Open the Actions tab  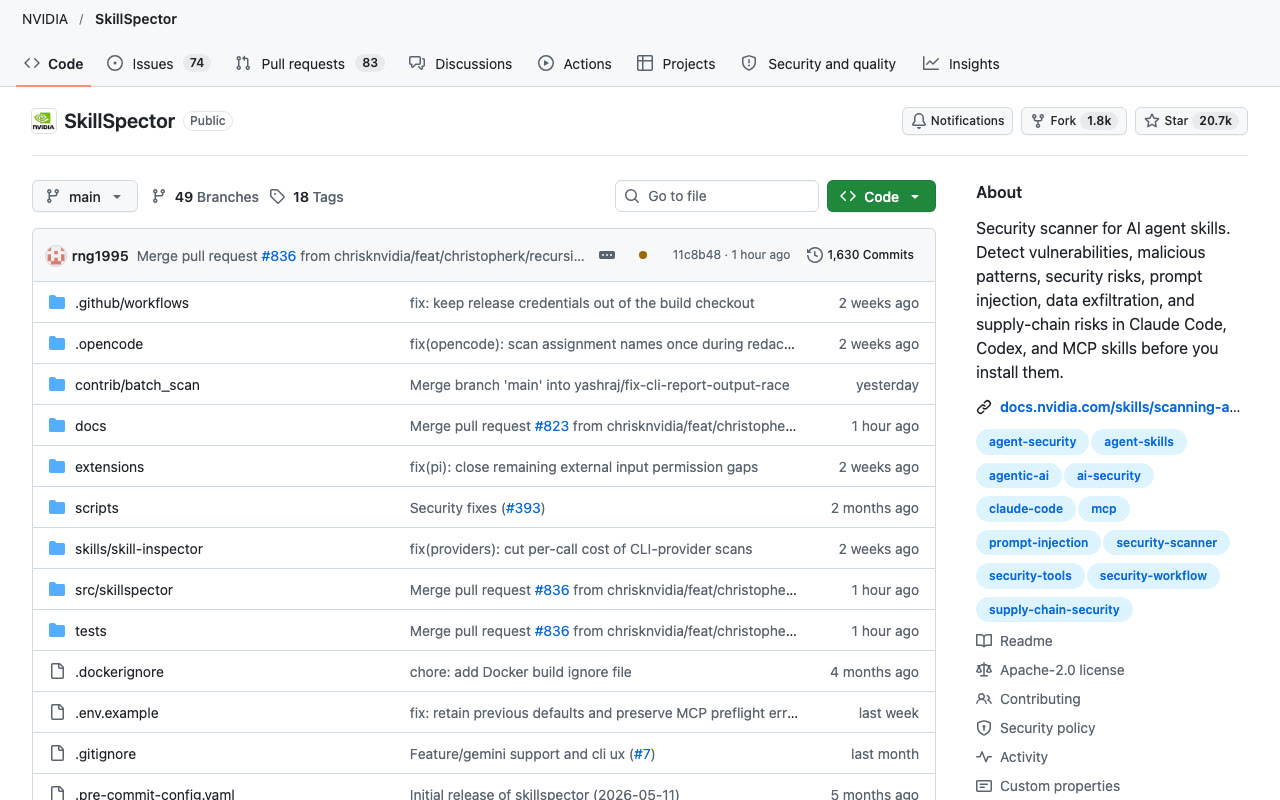574,64
